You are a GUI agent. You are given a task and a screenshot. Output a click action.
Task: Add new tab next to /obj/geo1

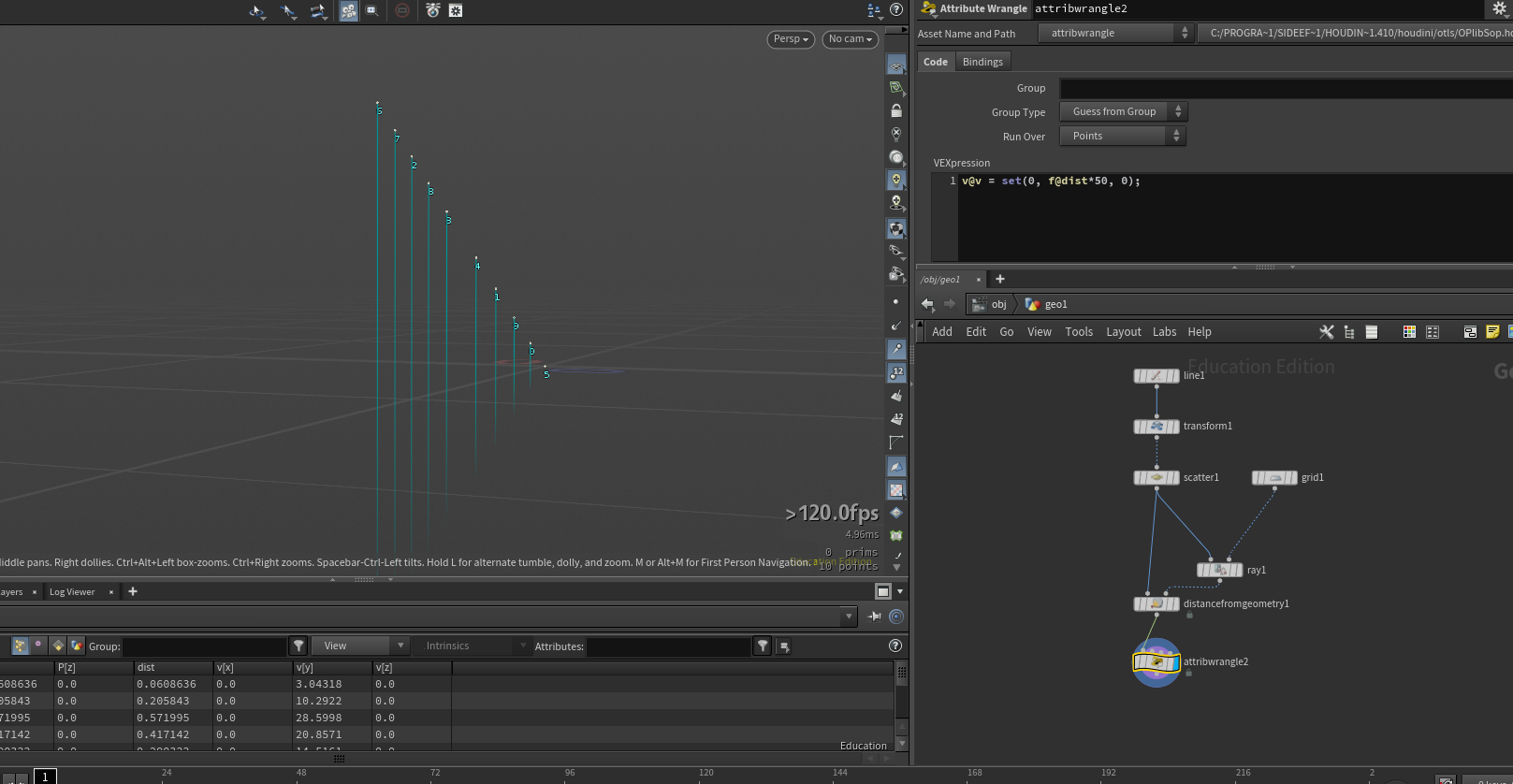[1000, 279]
